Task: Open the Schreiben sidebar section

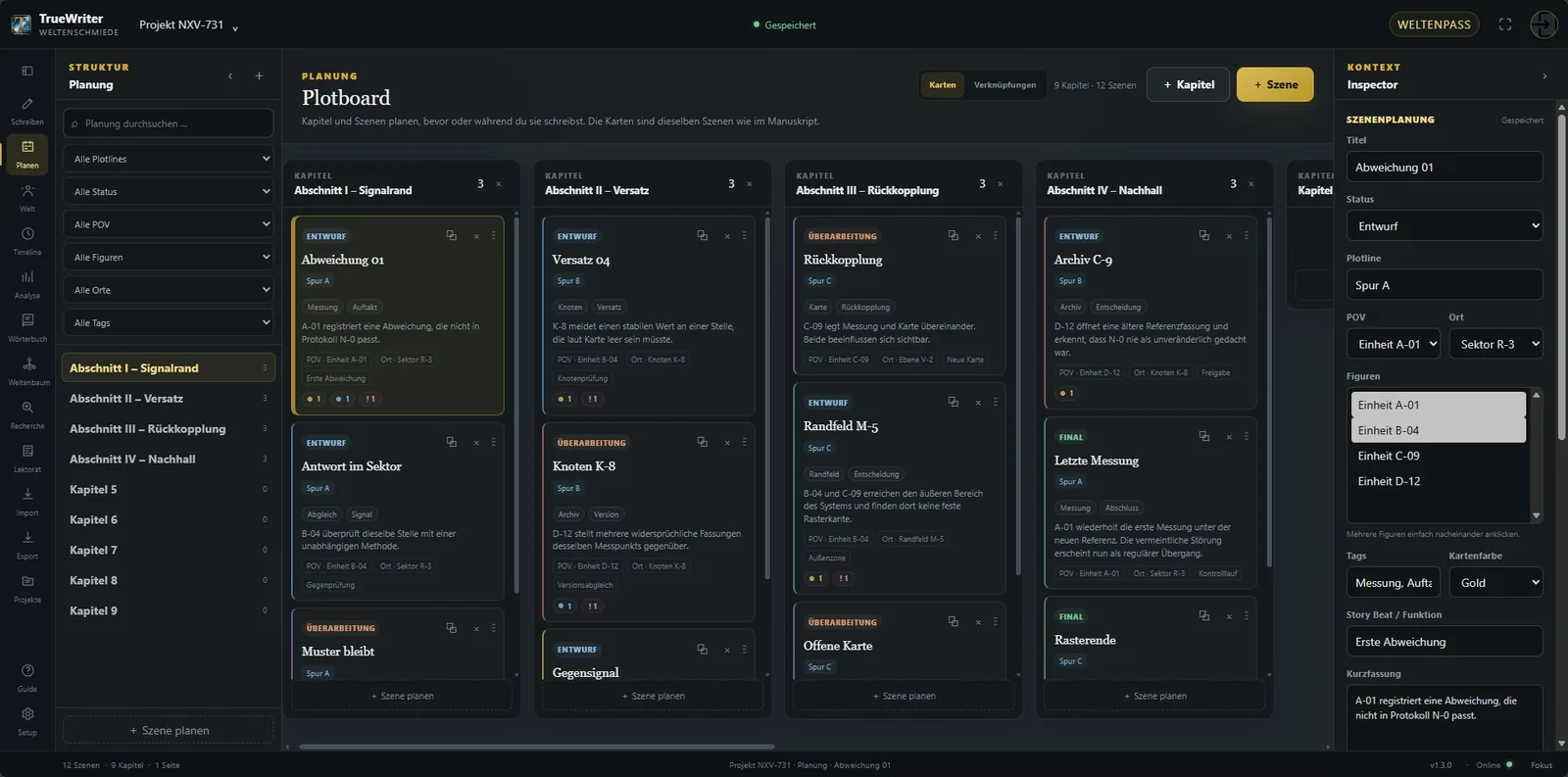Action: pyautogui.click(x=27, y=112)
